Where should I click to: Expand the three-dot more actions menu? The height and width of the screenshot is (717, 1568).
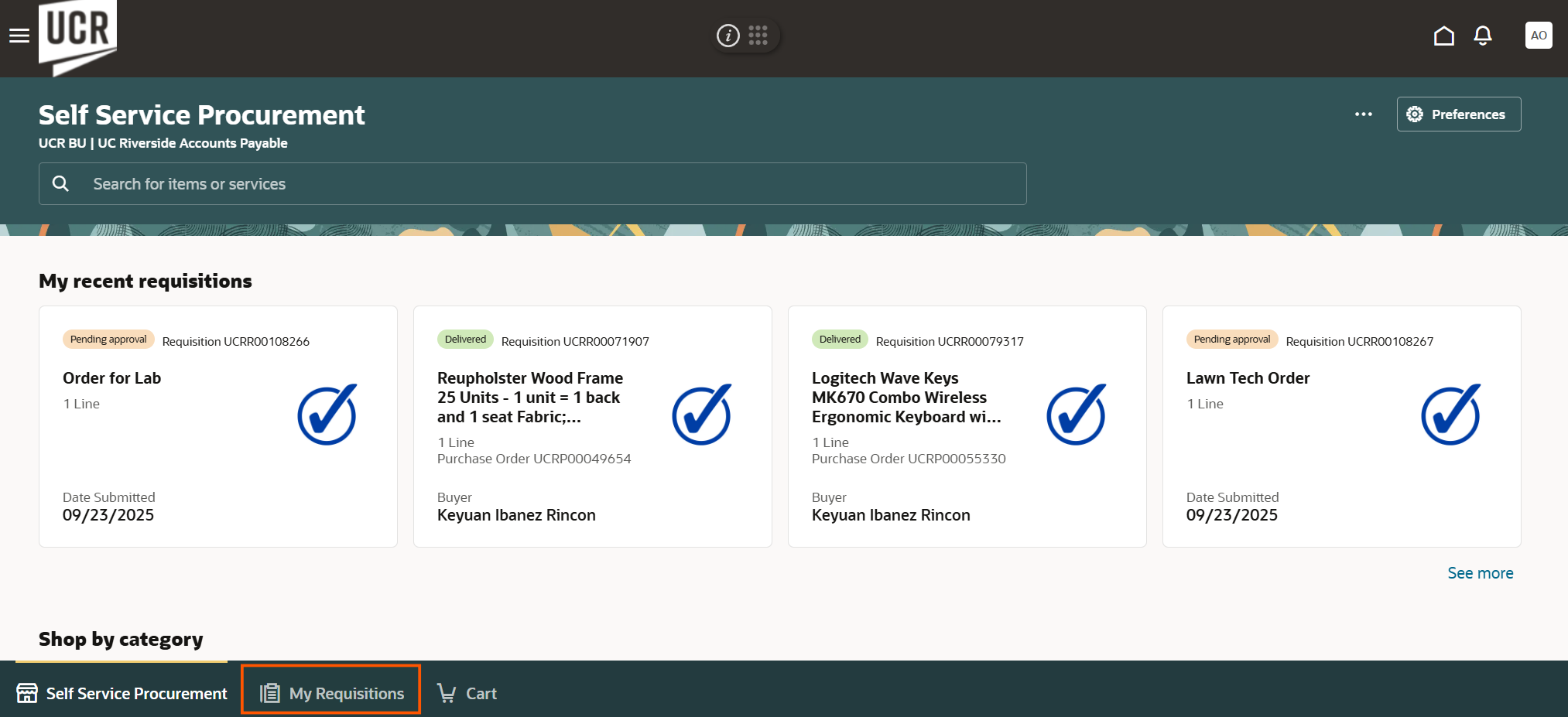[x=1363, y=114]
